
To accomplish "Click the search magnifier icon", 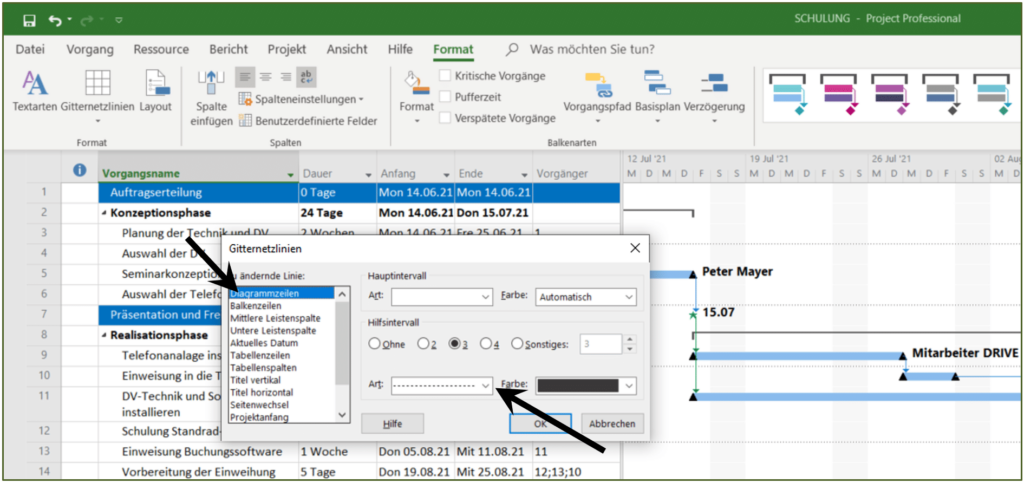I will [x=513, y=50].
